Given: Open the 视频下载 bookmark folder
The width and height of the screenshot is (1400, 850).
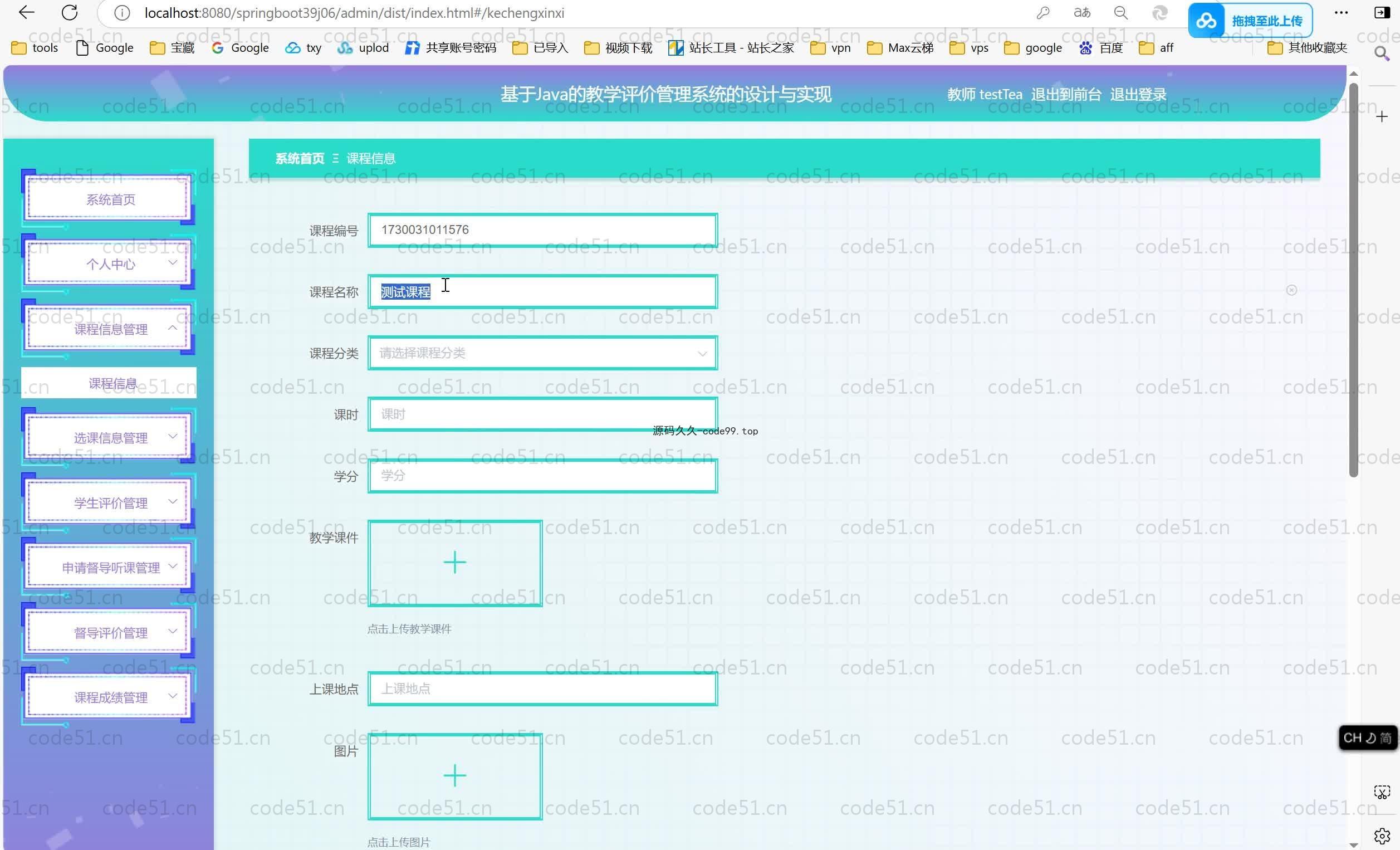Looking at the screenshot, I should pos(618,48).
